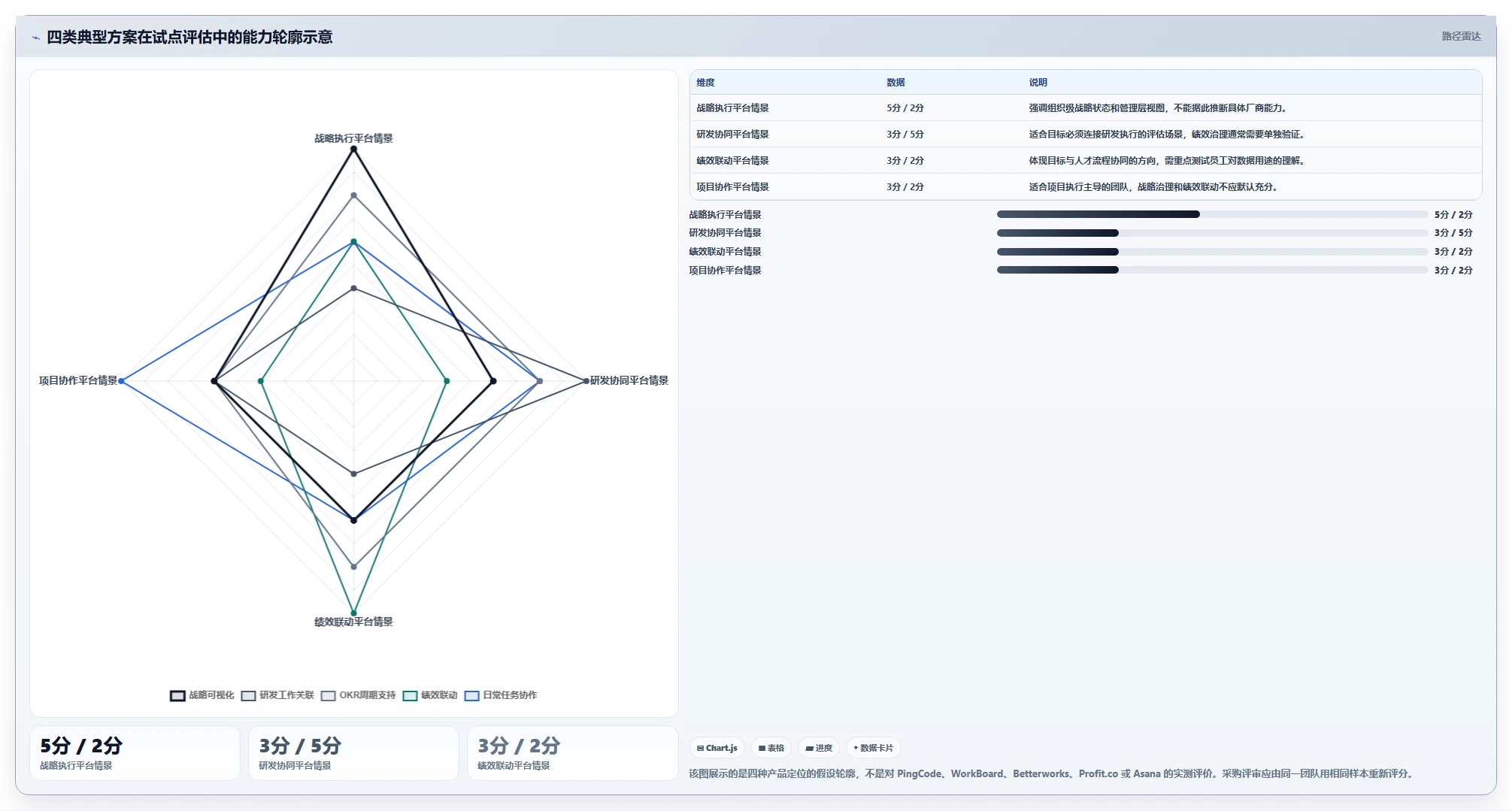
Task: Select table row 研发协同平台情景
Action: [1086, 135]
